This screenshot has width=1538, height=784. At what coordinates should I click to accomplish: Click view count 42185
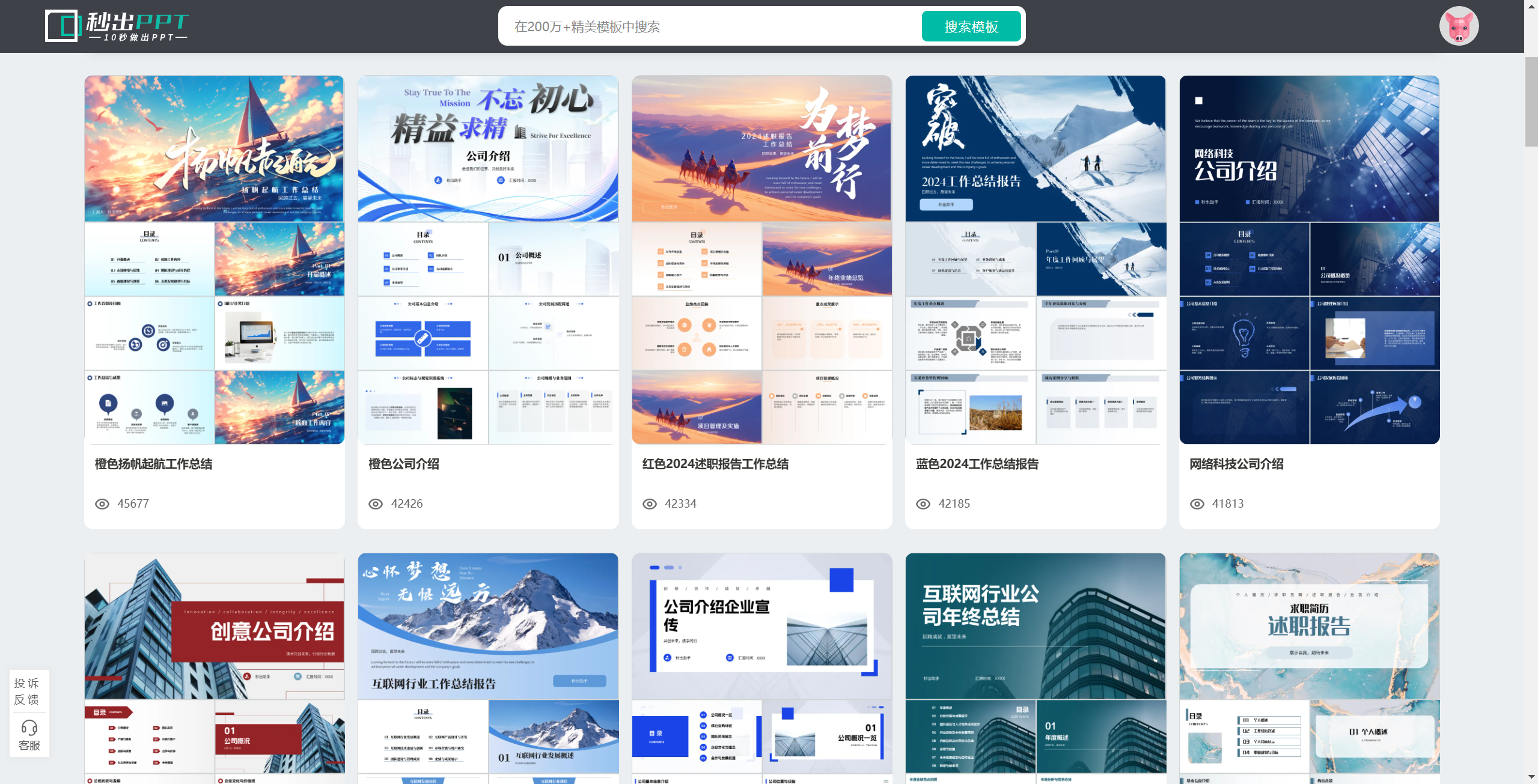point(954,504)
